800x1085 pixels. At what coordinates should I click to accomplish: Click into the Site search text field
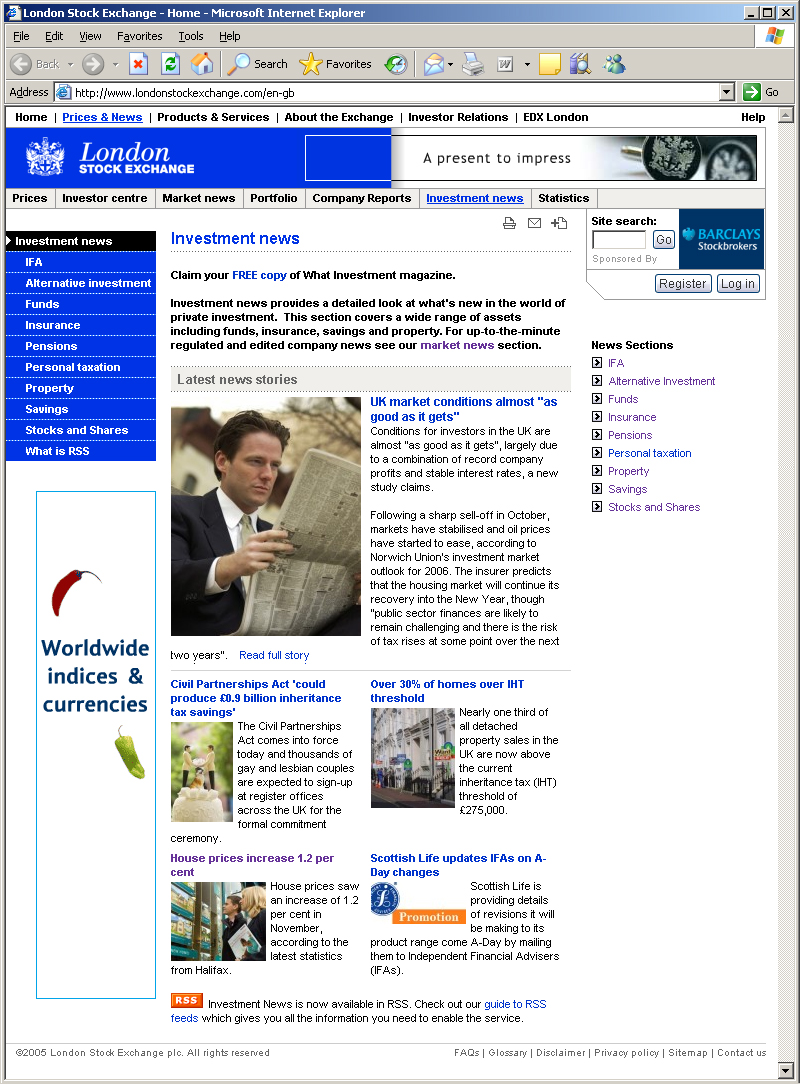[x=619, y=239]
